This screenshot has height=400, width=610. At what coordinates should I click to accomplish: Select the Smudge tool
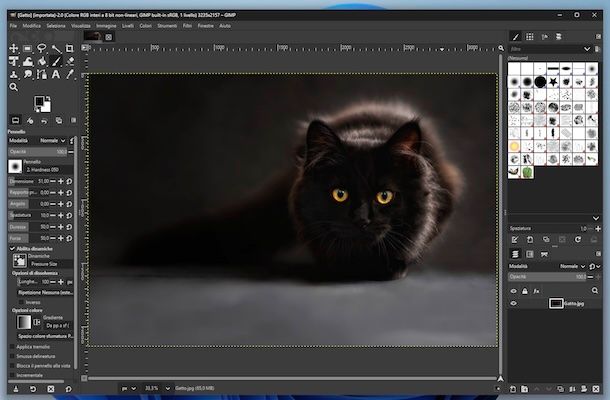28,74
